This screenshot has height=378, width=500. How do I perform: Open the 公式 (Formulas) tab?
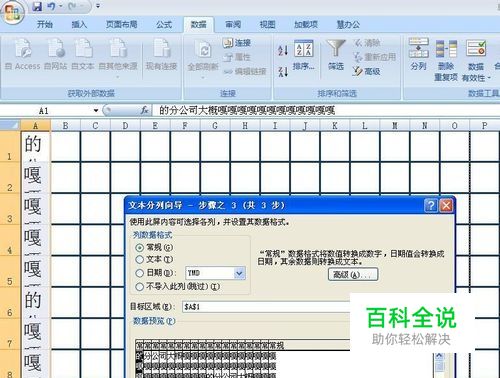tap(164, 24)
